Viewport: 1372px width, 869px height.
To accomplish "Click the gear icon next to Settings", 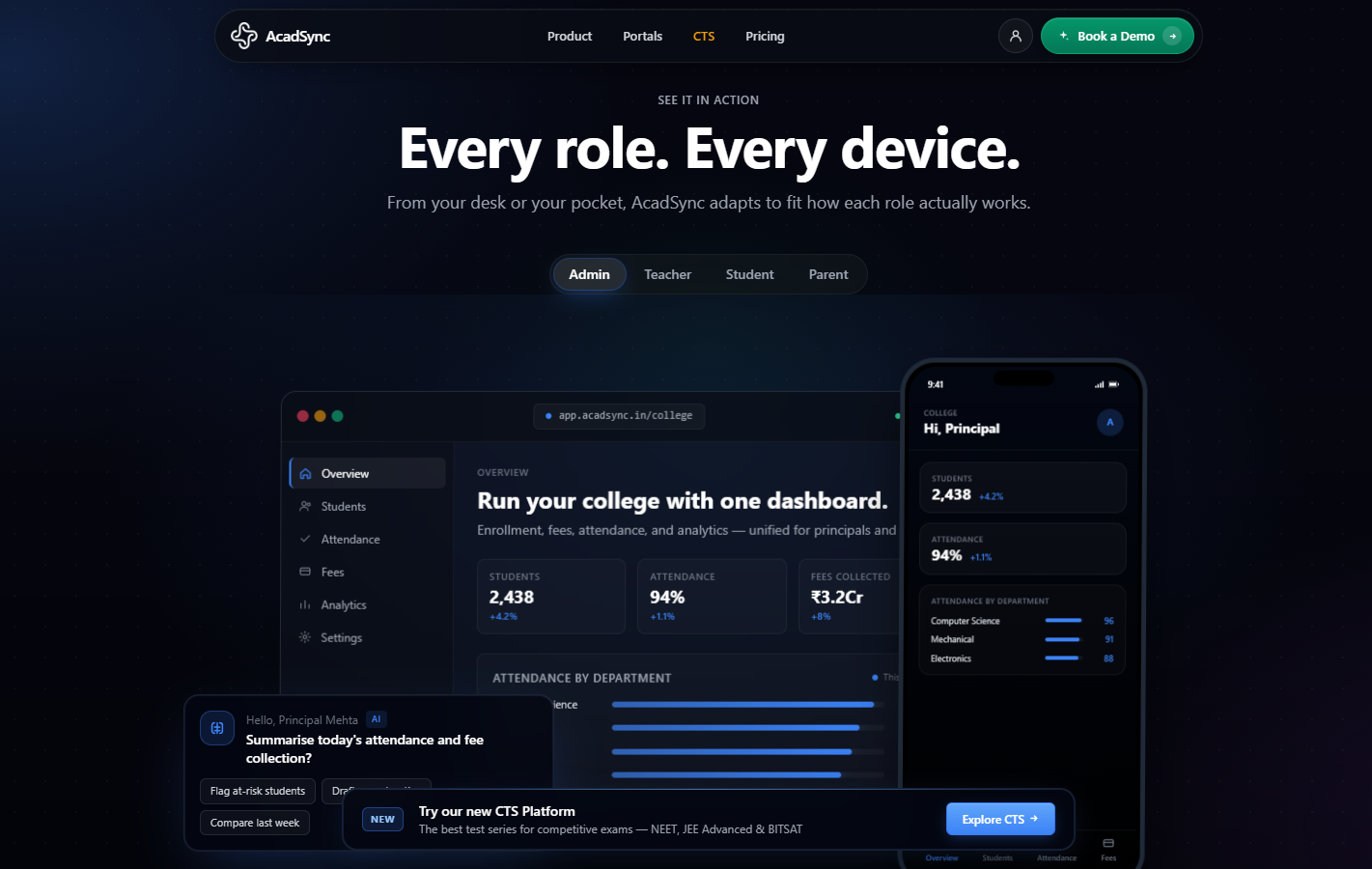I will point(305,637).
